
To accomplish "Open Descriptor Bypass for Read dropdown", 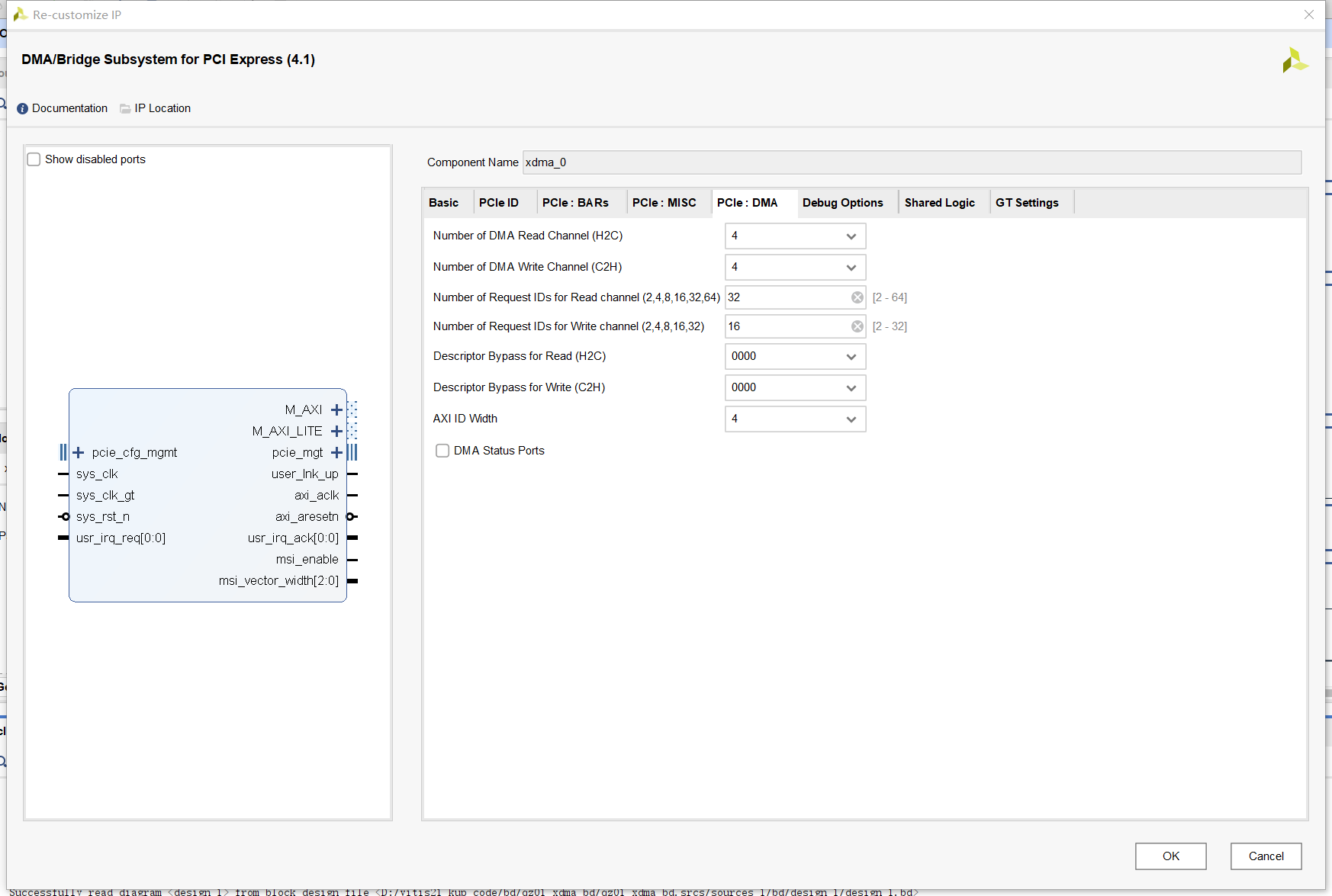I will 795,357.
